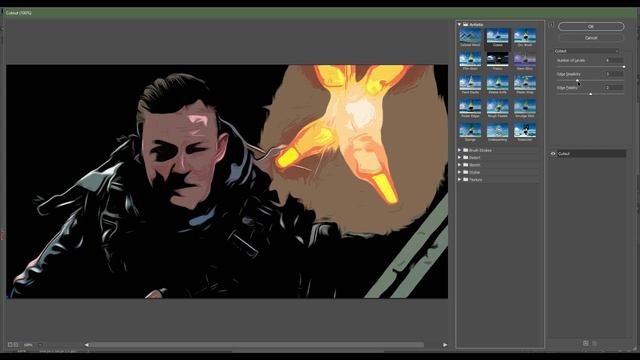Cancel the Filter Gallery dialog
Viewport: 640px width, 360px height.
(x=591, y=38)
